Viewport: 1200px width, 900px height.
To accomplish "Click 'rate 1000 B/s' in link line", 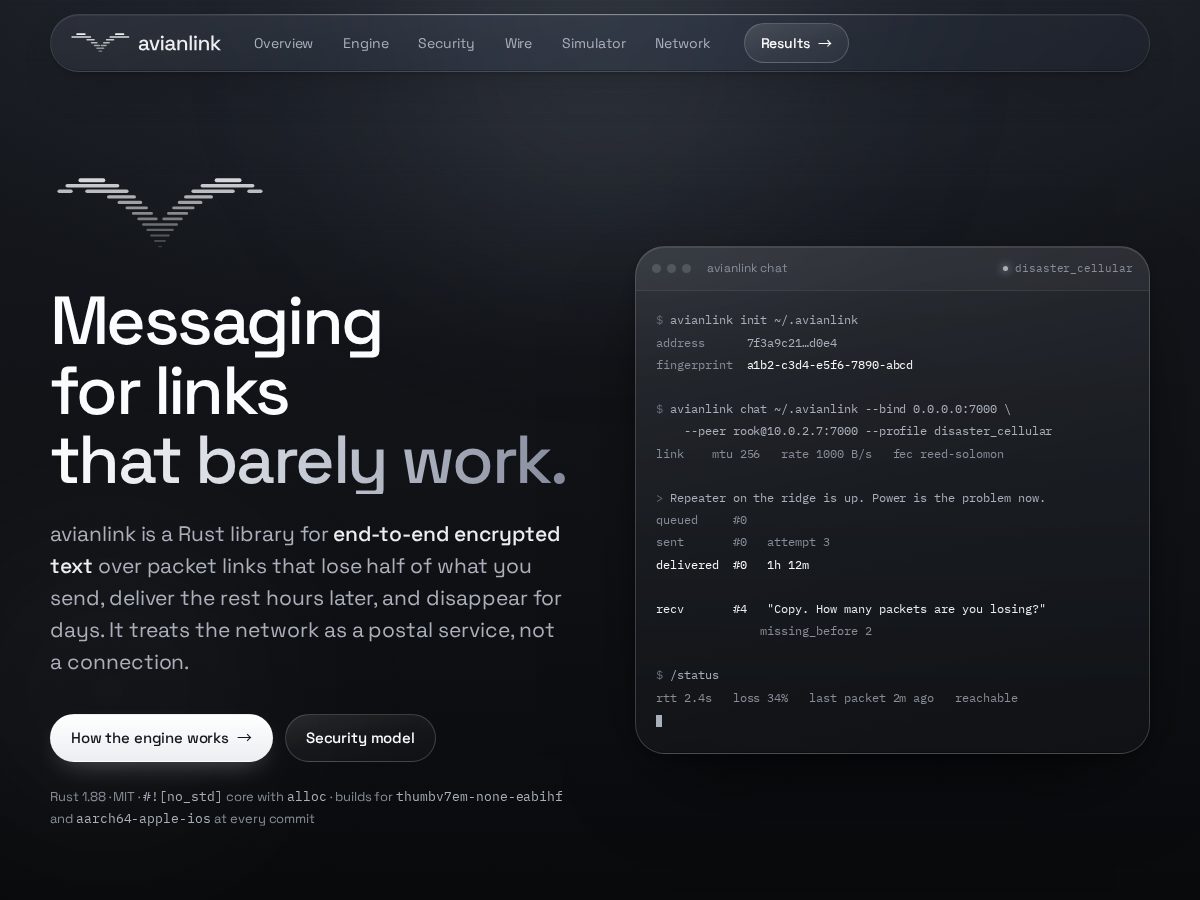I will tap(826, 454).
